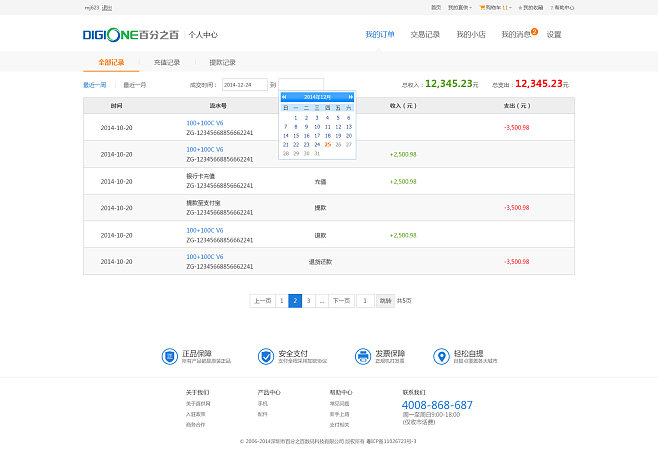The height and width of the screenshot is (461, 658).
Task: Click the DIGIONE 百分之百 logo
Action: pos(131,35)
